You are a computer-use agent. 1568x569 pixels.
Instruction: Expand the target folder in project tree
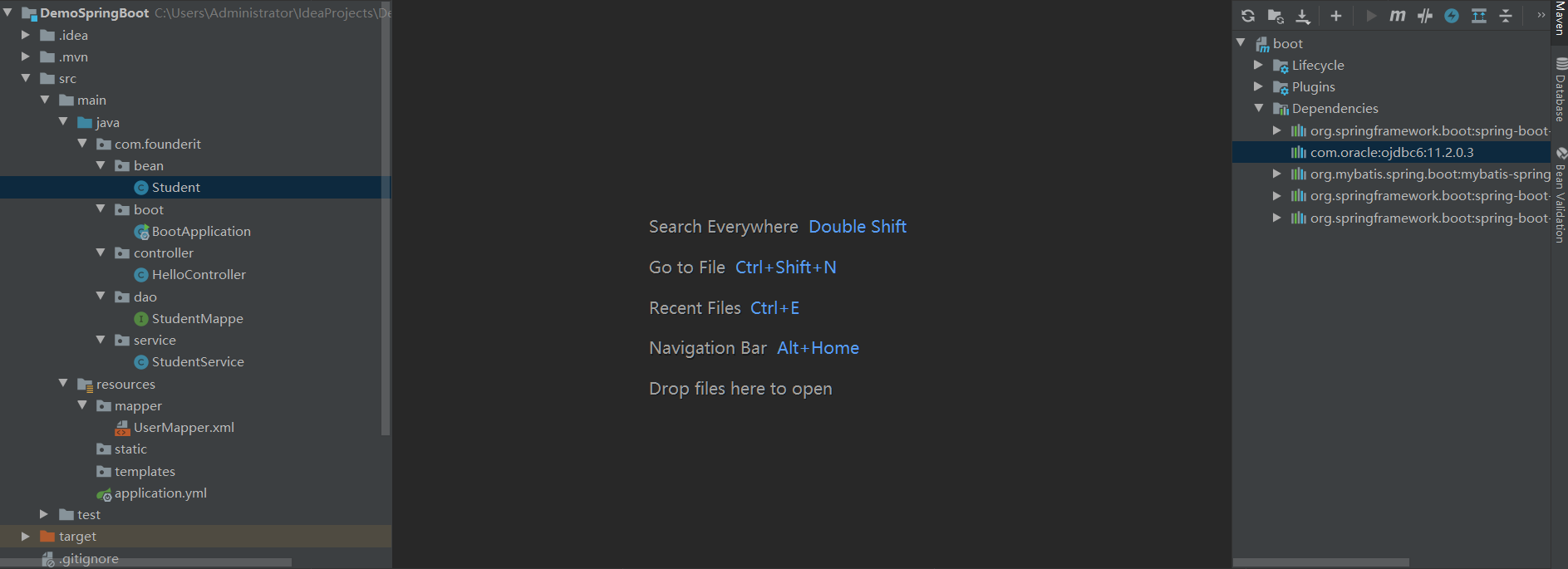[x=25, y=537]
